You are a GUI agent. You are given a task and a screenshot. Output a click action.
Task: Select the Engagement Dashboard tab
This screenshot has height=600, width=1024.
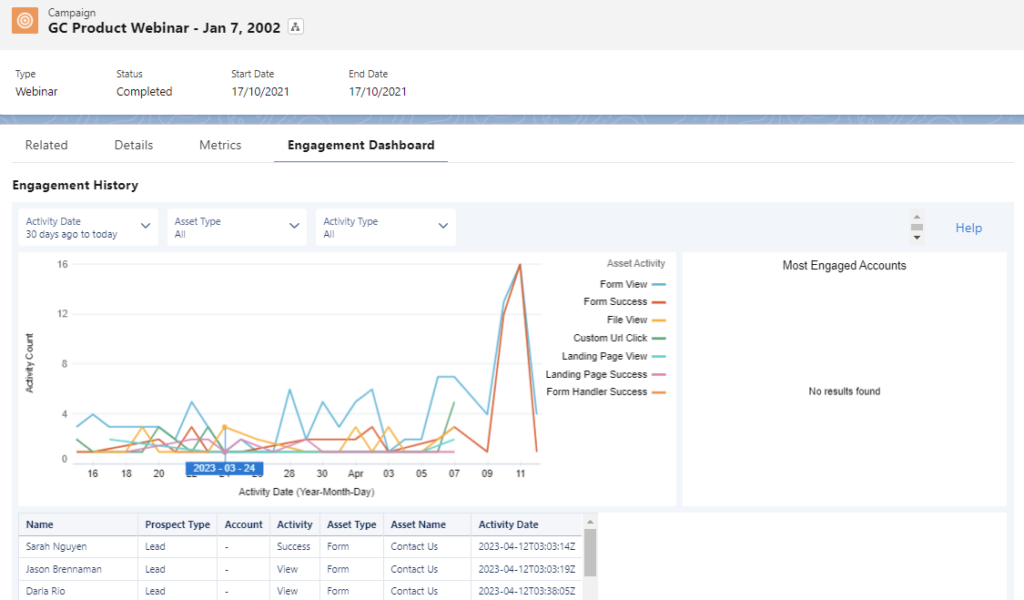point(361,145)
